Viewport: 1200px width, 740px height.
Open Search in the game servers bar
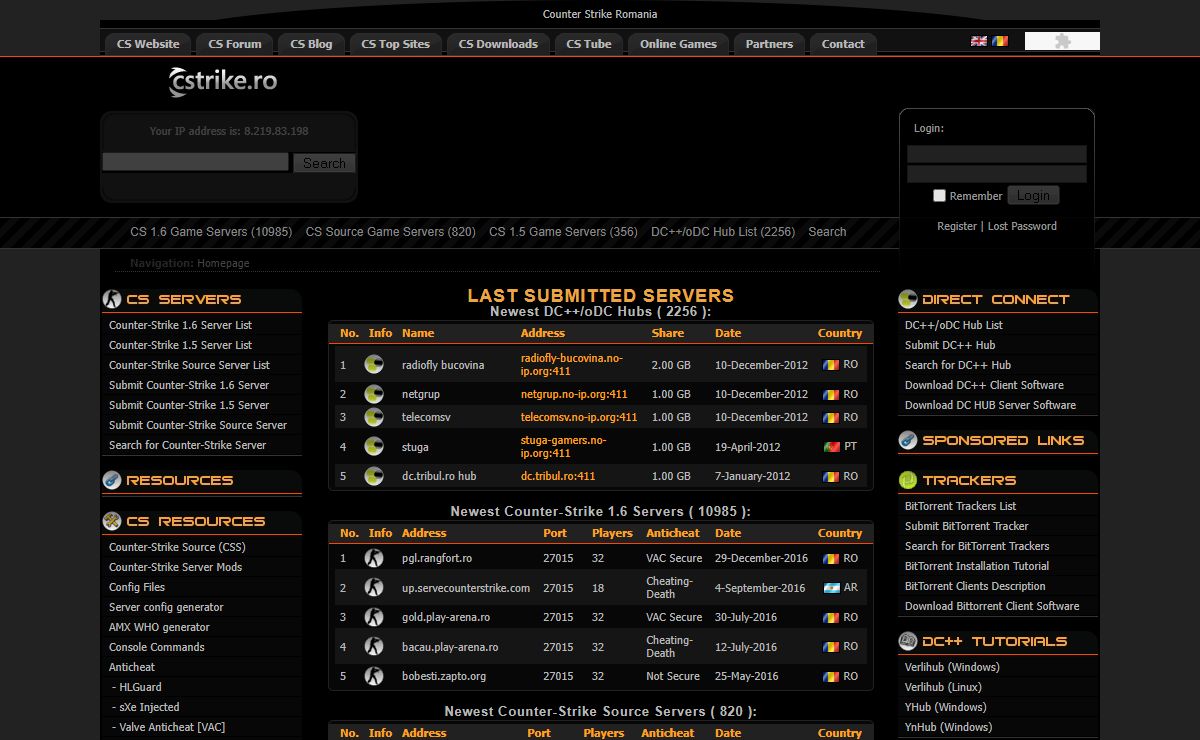pyautogui.click(x=827, y=232)
